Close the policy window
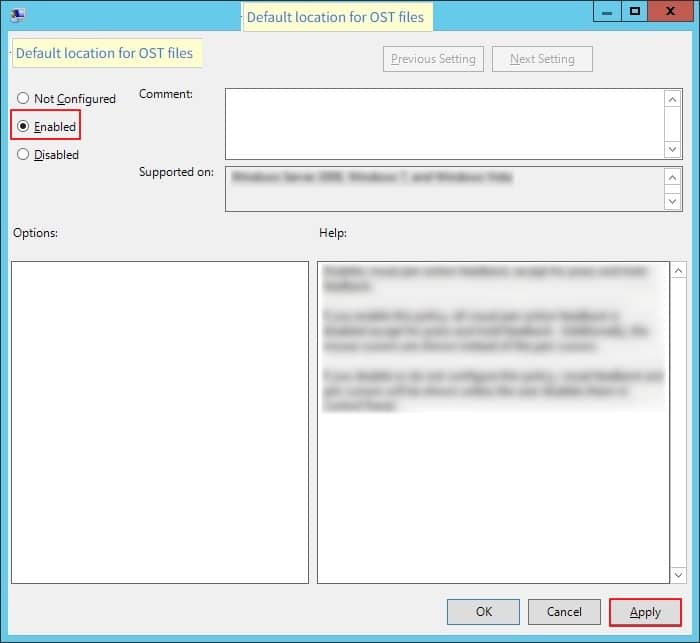700x643 pixels. click(x=670, y=12)
